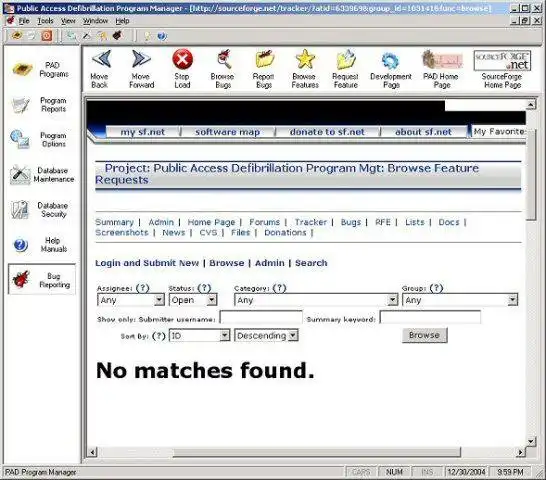Click the Submitter username input field
This screenshot has width=546, height=480.
tap(261, 317)
